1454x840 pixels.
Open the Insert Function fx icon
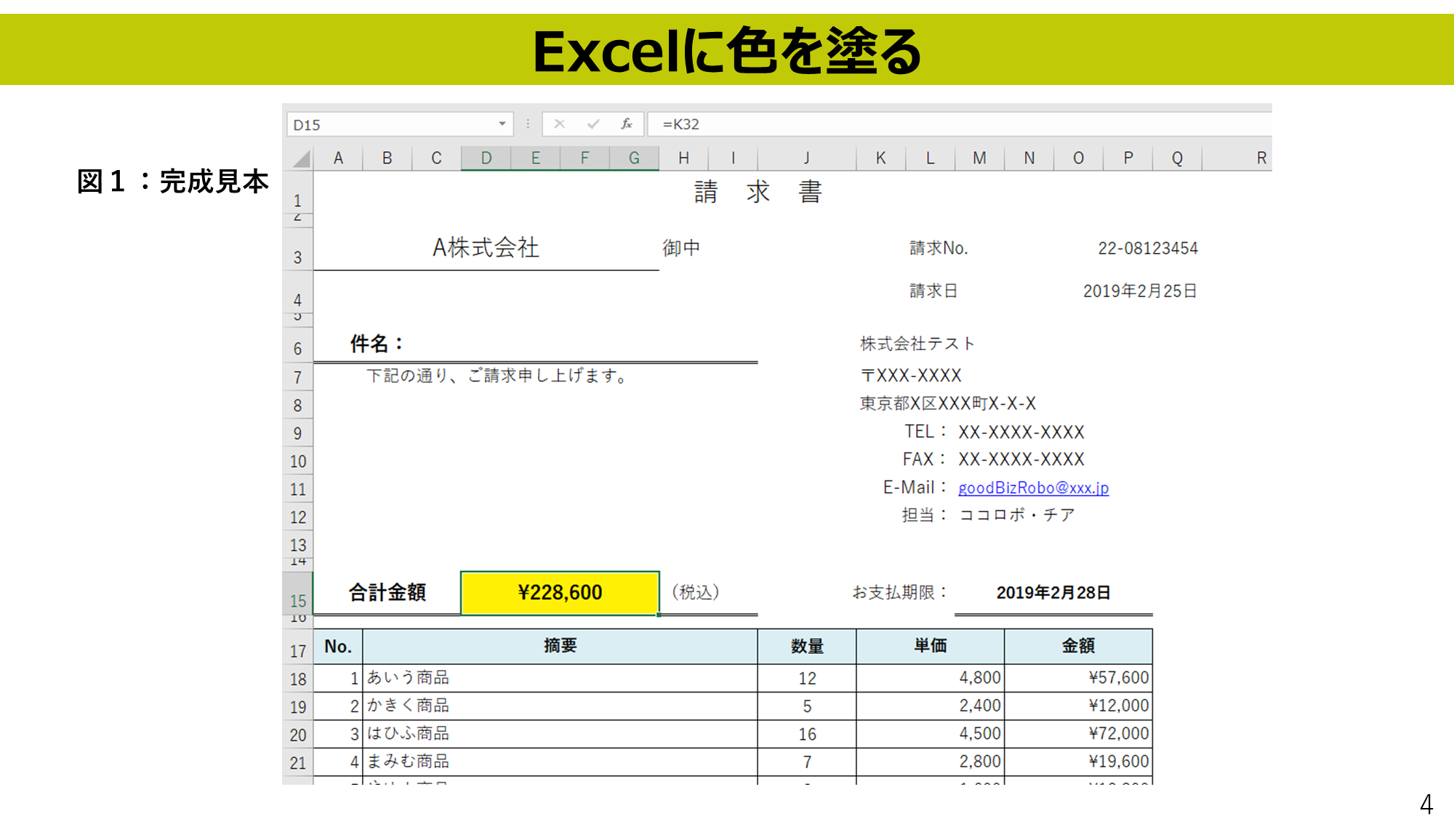click(627, 124)
